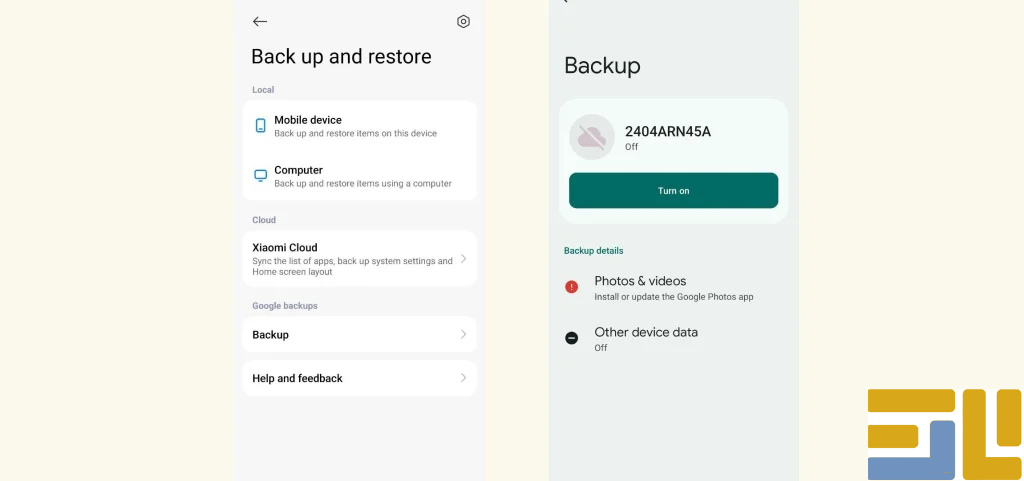Expand Google Backup row using its chevron
Image resolution: width=1024 pixels, height=481 pixels.
[x=463, y=334]
